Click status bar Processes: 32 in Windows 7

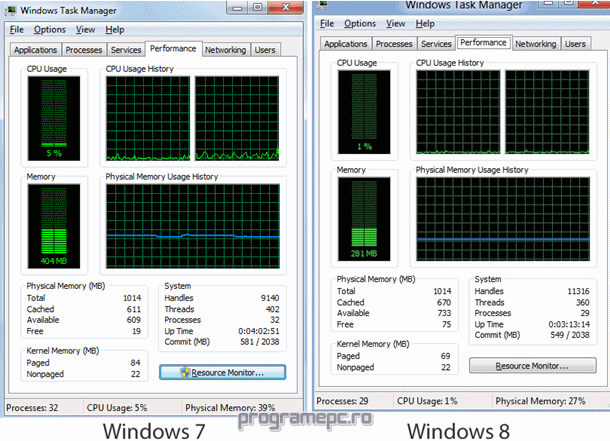(32, 408)
